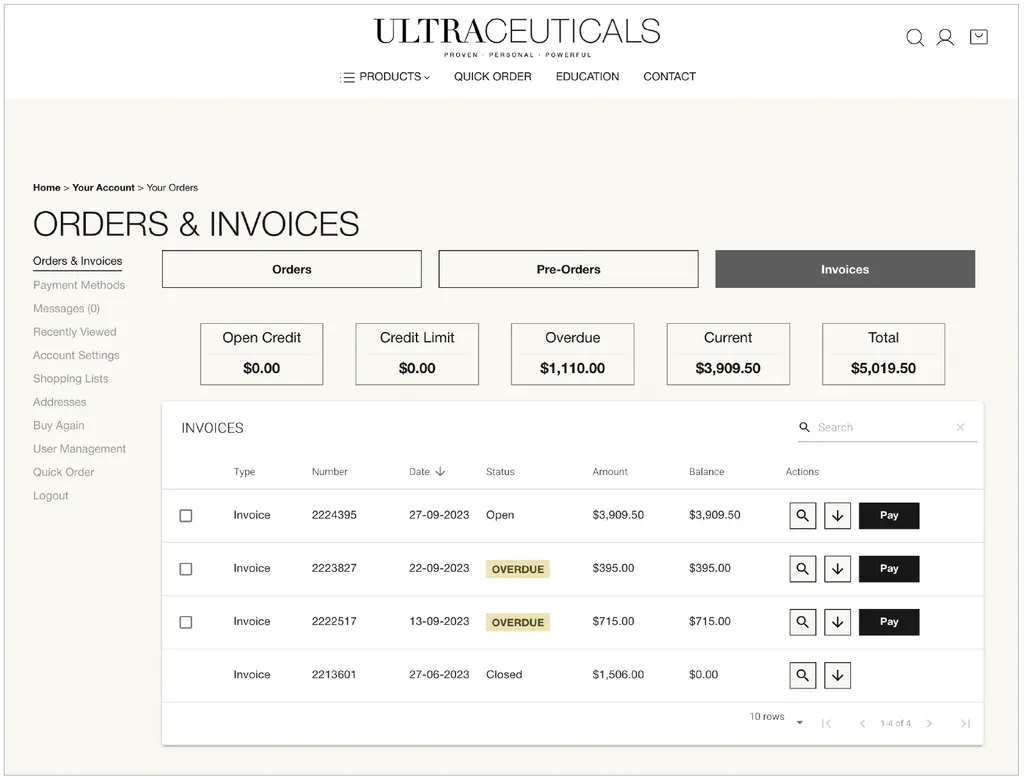The height and width of the screenshot is (777, 1024).
Task: Open Messages (0) in the sidebar
Action: click(x=67, y=309)
